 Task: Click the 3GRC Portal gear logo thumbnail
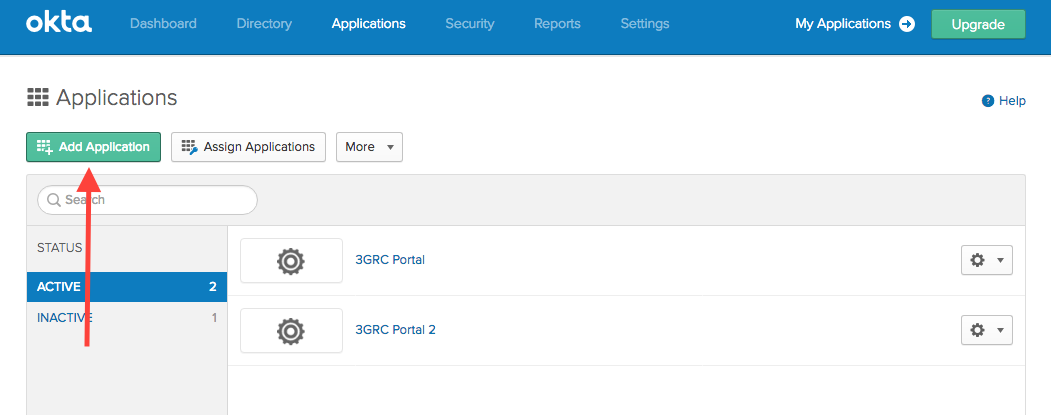coord(291,260)
